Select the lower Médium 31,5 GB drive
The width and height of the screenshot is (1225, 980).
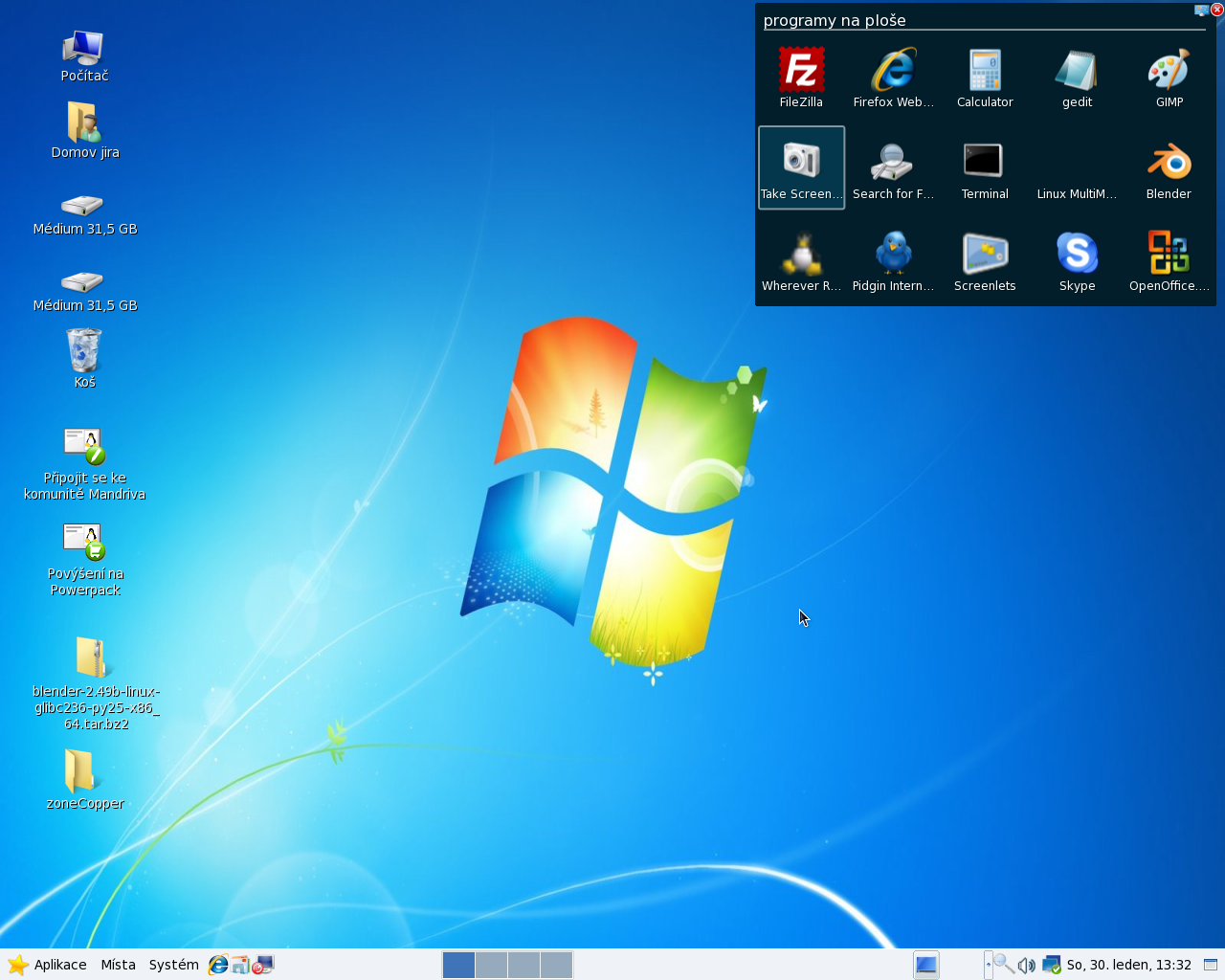(x=84, y=291)
